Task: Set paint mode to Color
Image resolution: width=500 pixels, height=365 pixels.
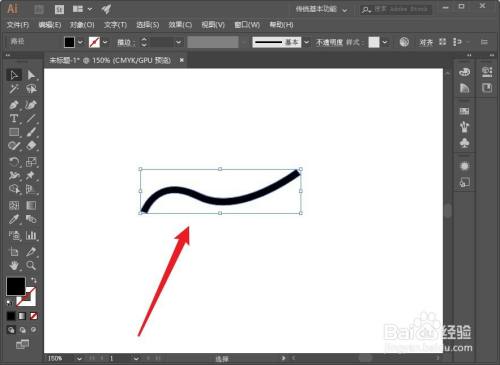Action: pyautogui.click(x=11, y=316)
